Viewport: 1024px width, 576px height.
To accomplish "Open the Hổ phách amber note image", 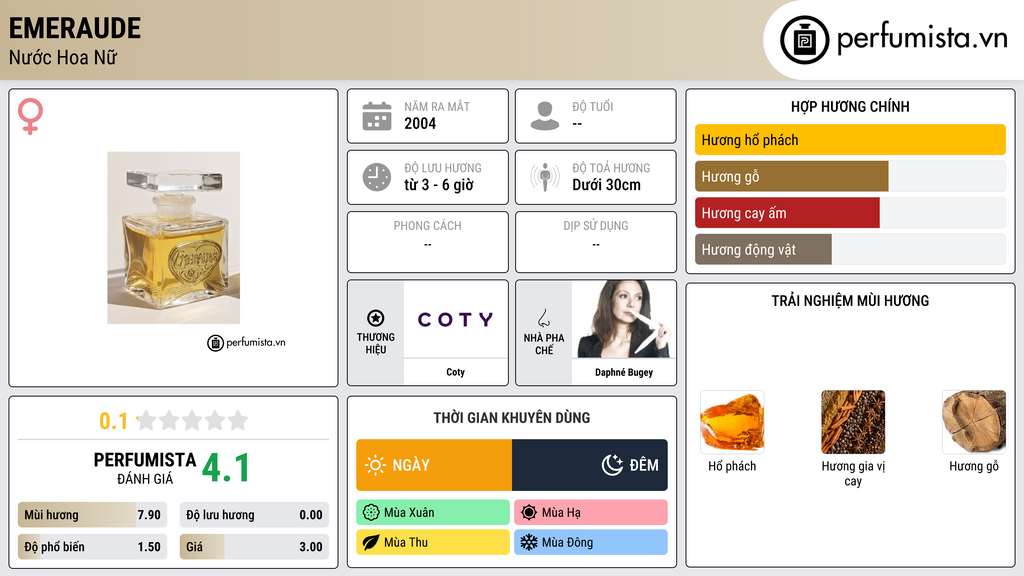I will pyautogui.click(x=732, y=422).
